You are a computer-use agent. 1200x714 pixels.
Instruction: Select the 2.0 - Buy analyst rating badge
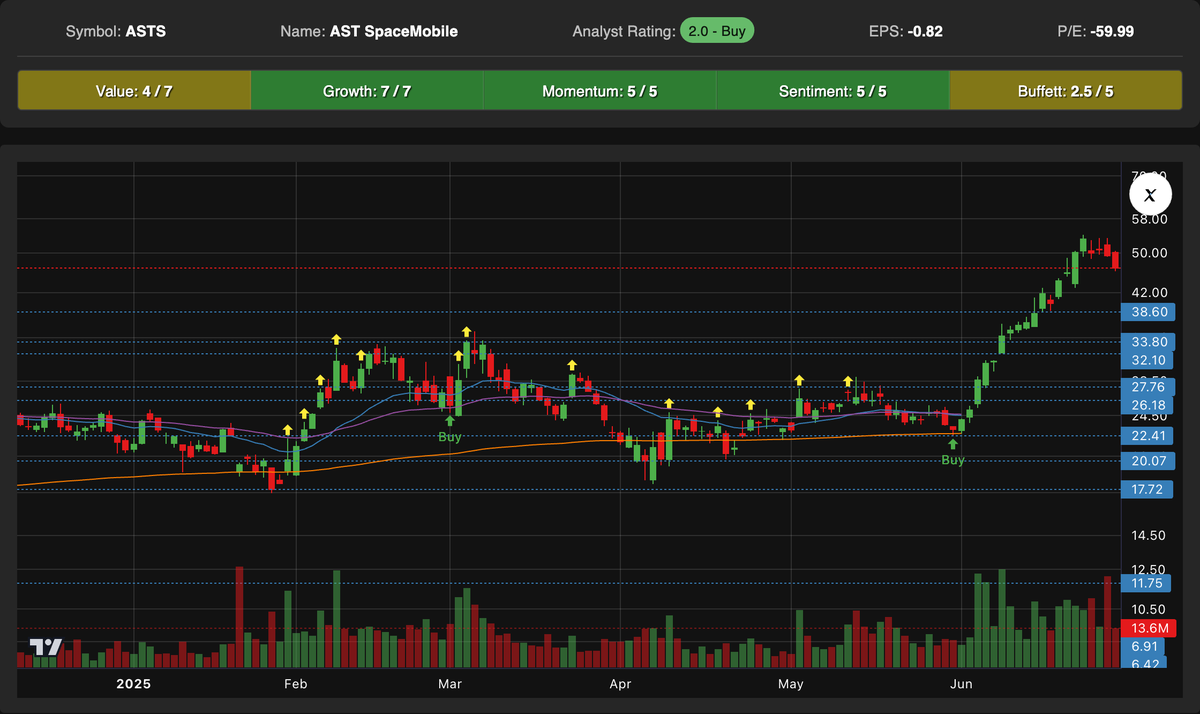coord(717,31)
